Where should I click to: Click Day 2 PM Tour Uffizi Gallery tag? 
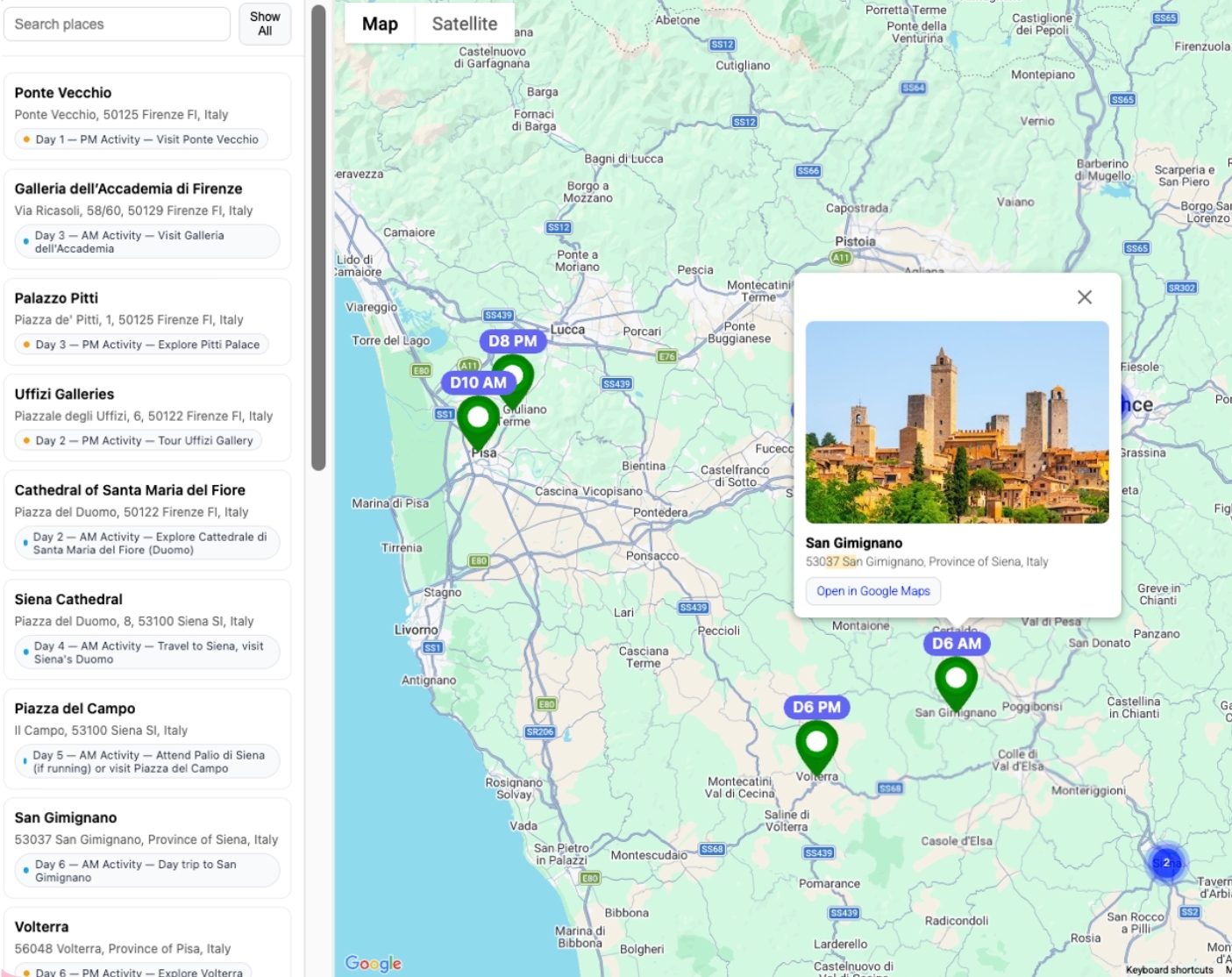(138, 440)
